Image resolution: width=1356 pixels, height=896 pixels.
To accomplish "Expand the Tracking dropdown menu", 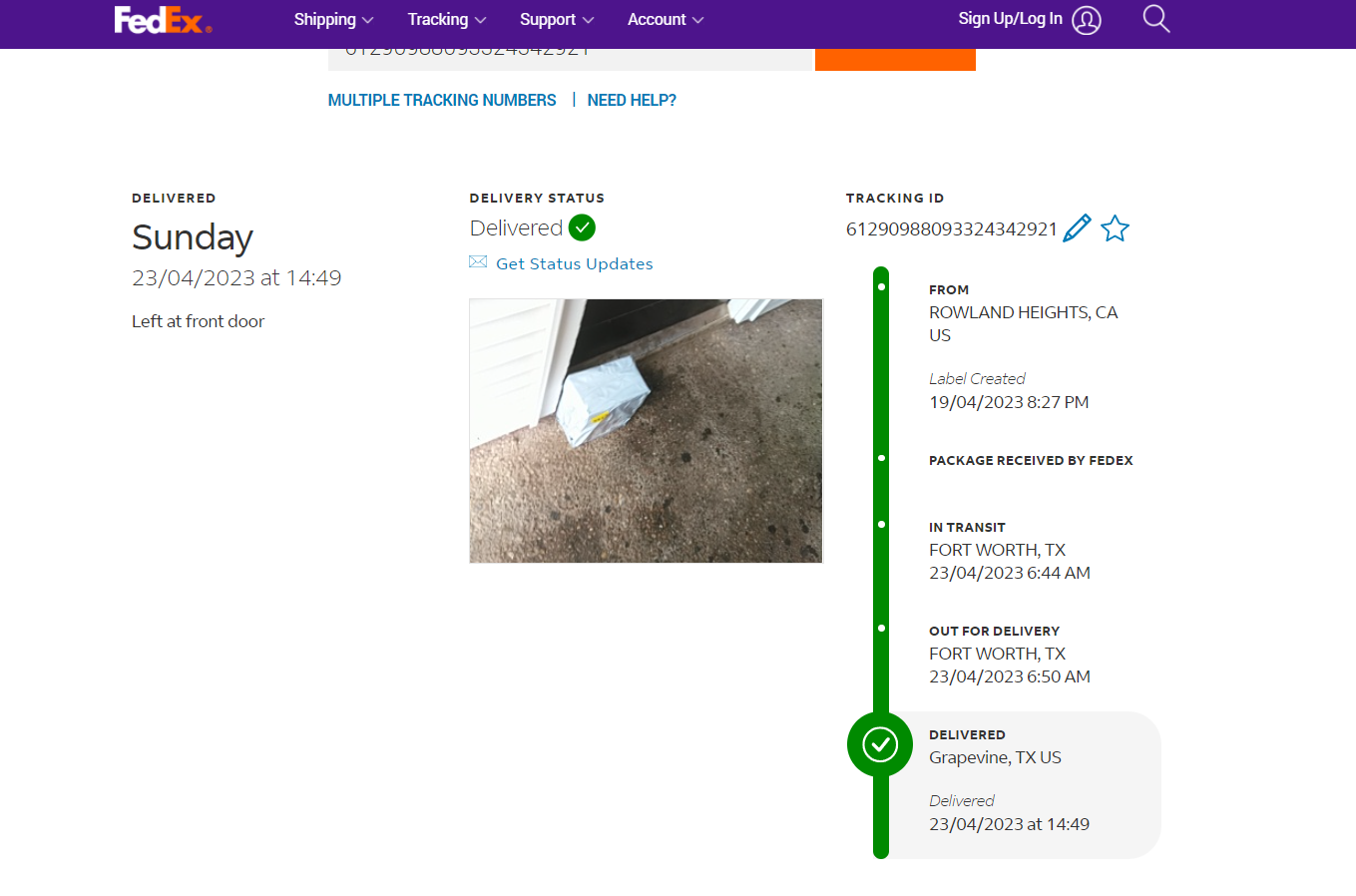I will [x=447, y=20].
